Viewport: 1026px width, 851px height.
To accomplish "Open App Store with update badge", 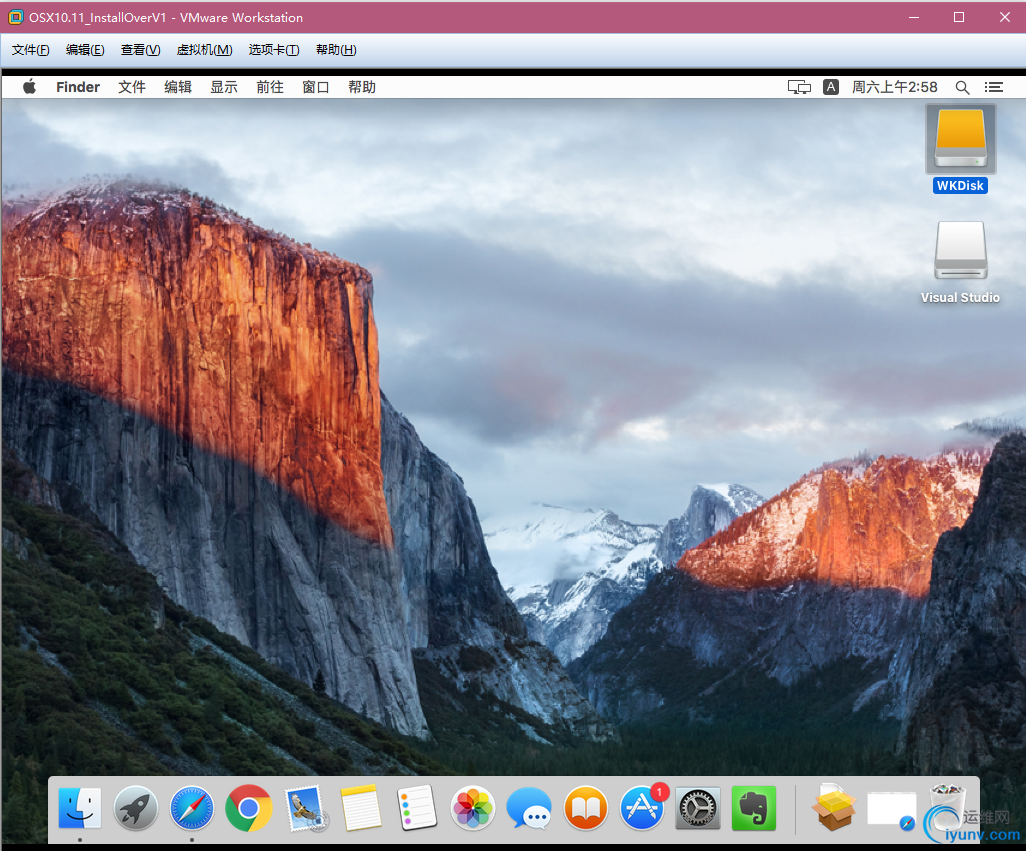I will (x=642, y=808).
